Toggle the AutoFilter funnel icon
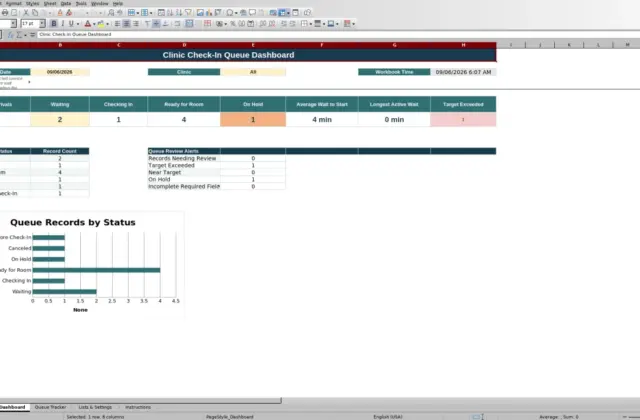This screenshot has height=420, width=640. (188, 13)
